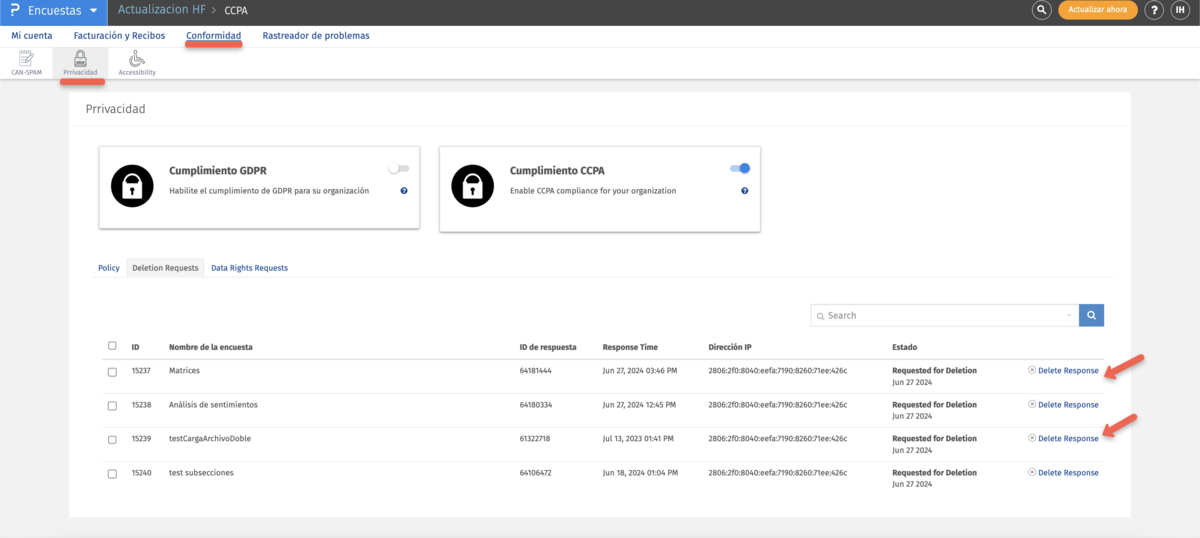
Task: Enable the Cumplimiento GDPR toggle
Action: tap(399, 169)
